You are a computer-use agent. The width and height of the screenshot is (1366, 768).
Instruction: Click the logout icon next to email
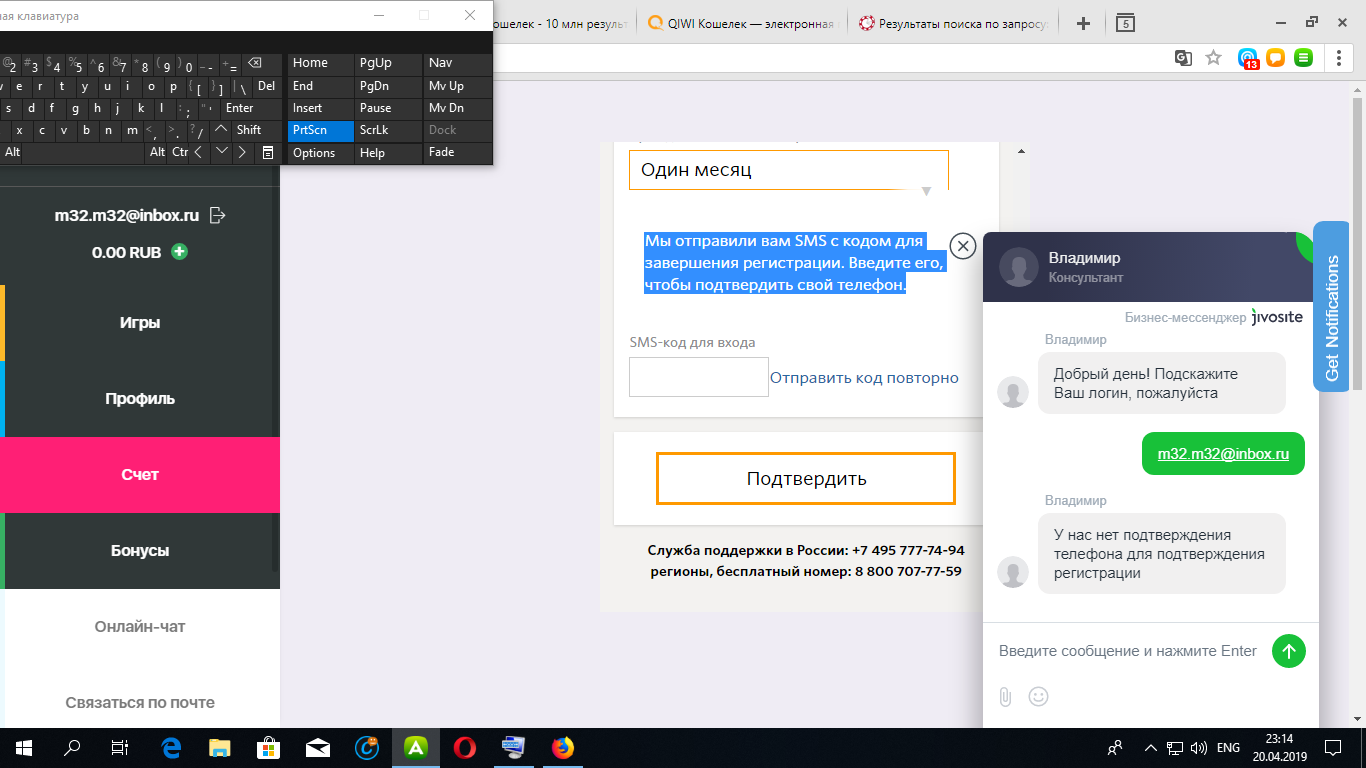point(219,215)
